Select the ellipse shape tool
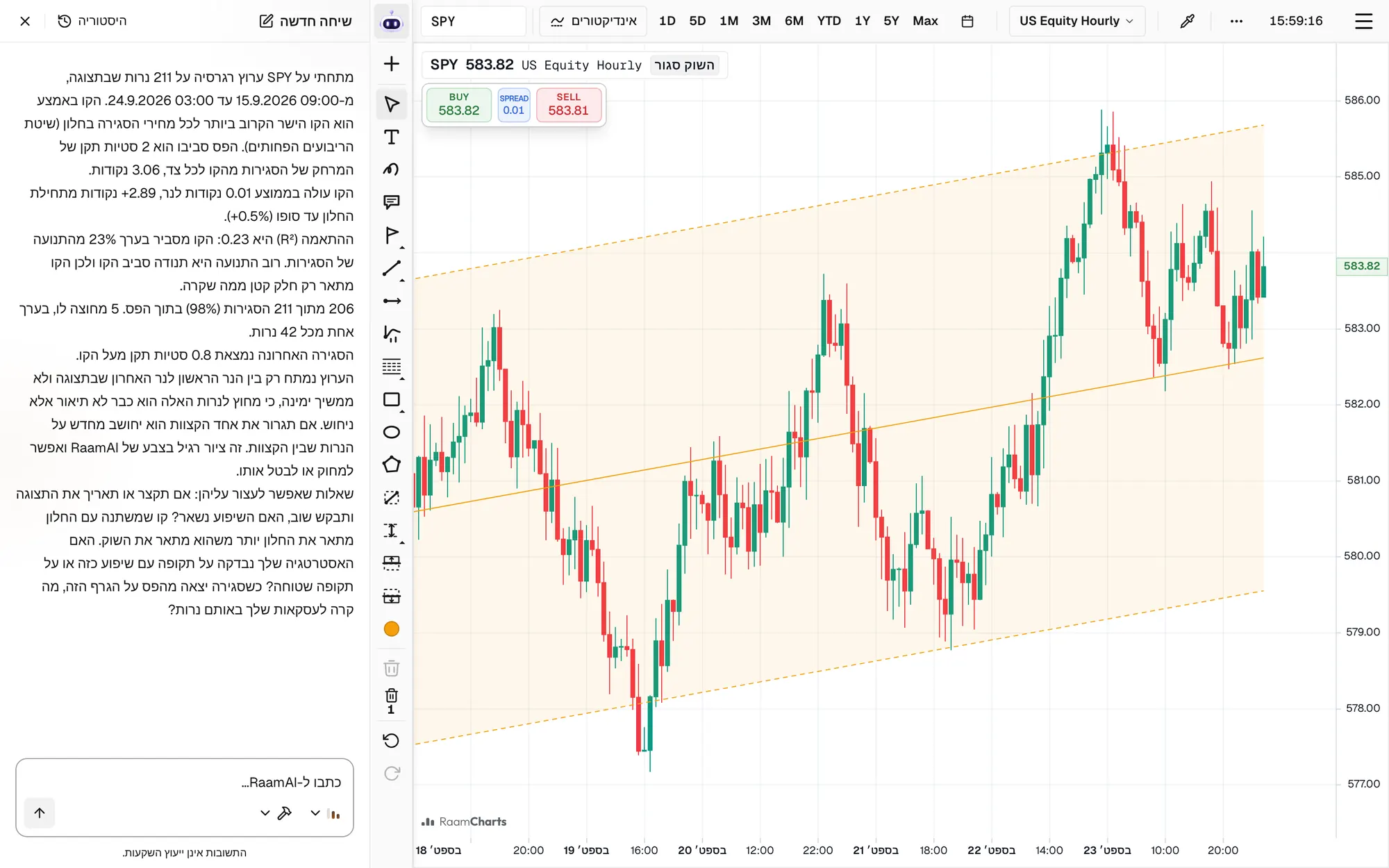This screenshot has width=1389, height=868. [x=392, y=432]
